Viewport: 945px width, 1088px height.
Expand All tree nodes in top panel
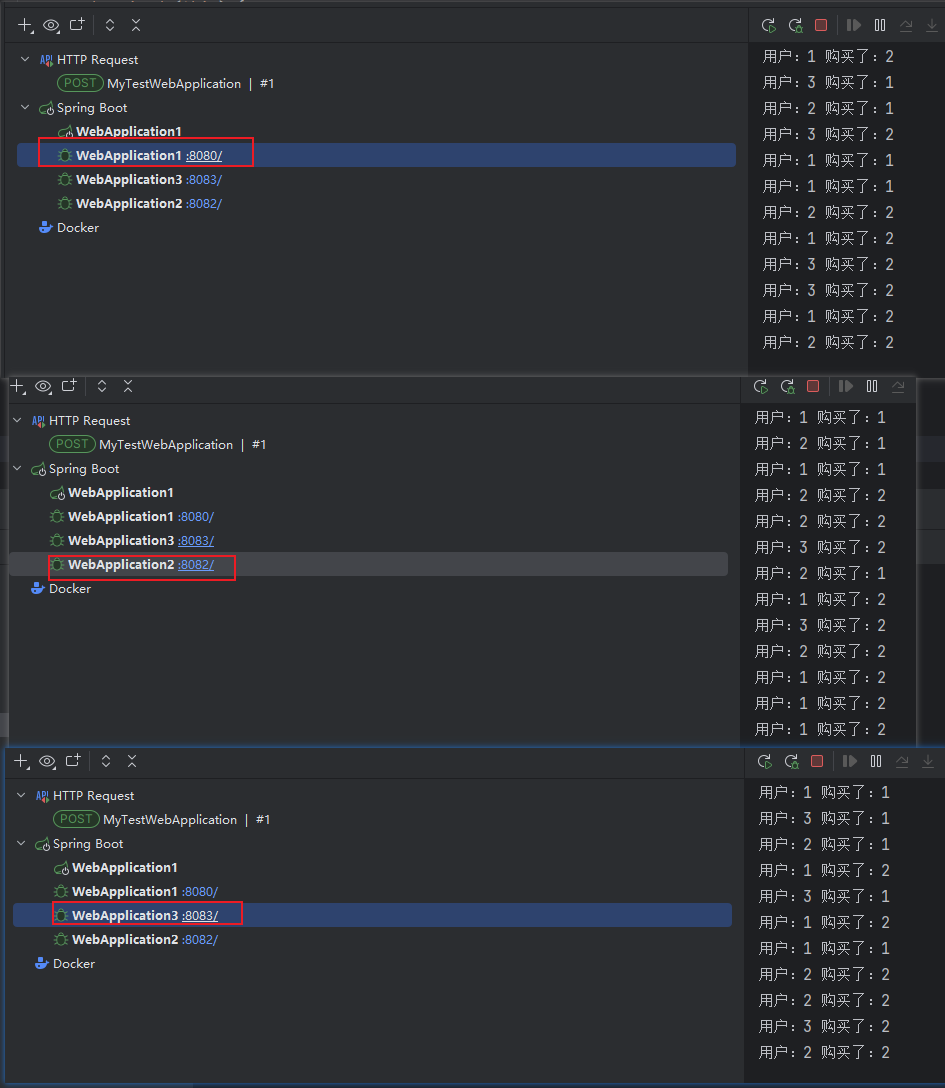point(110,25)
